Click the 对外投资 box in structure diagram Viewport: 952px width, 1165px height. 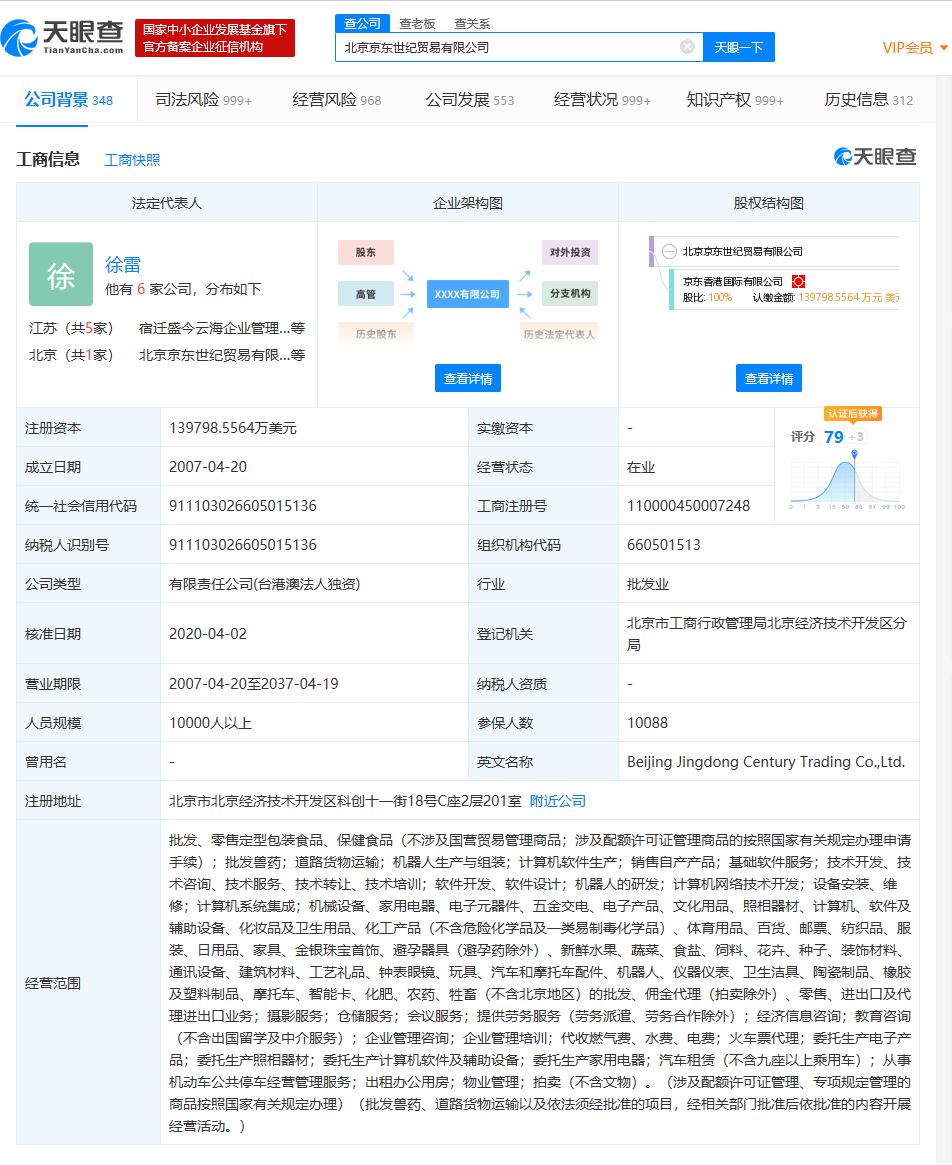570,253
